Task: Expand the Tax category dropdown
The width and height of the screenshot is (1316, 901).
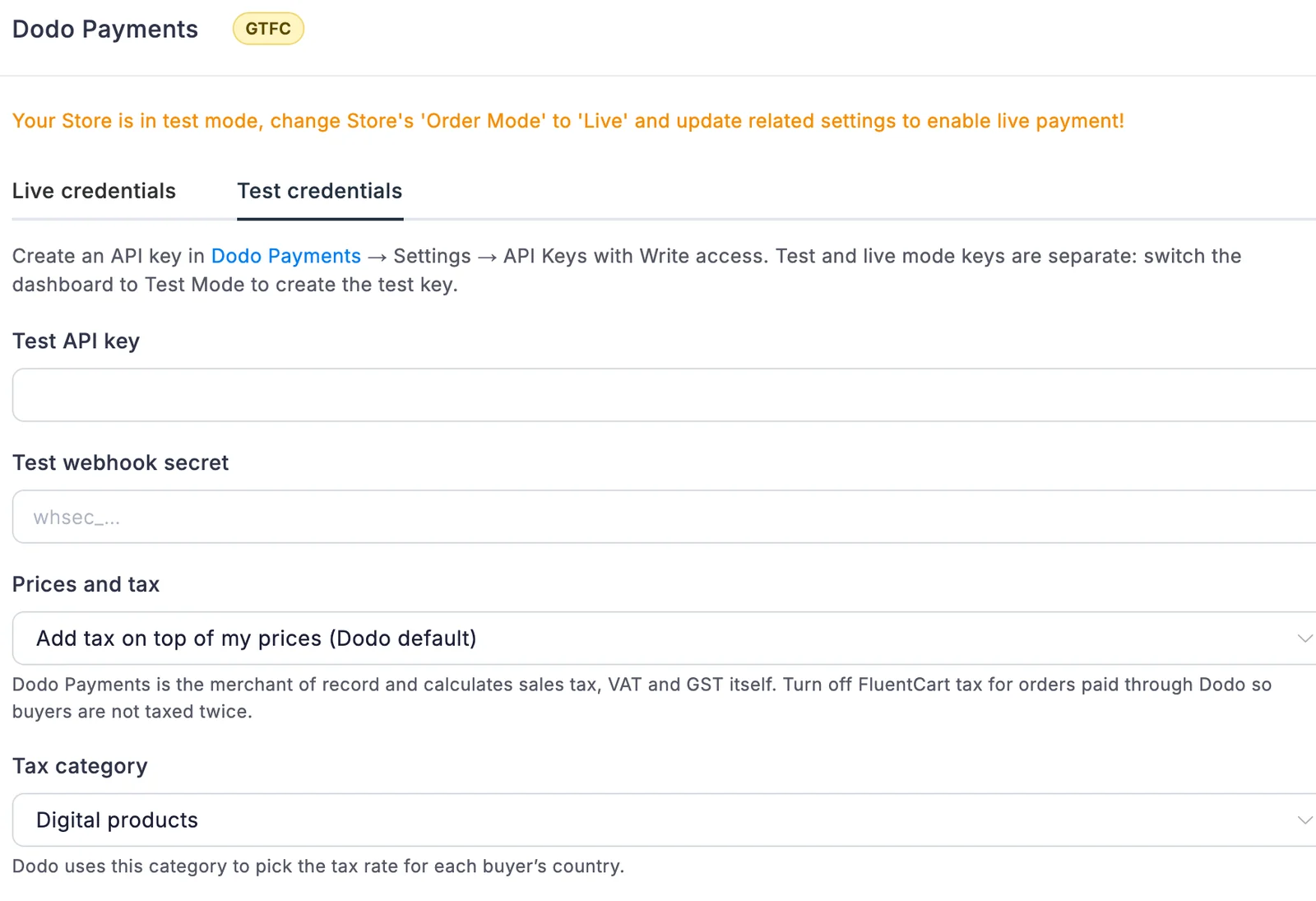Action: (x=665, y=820)
